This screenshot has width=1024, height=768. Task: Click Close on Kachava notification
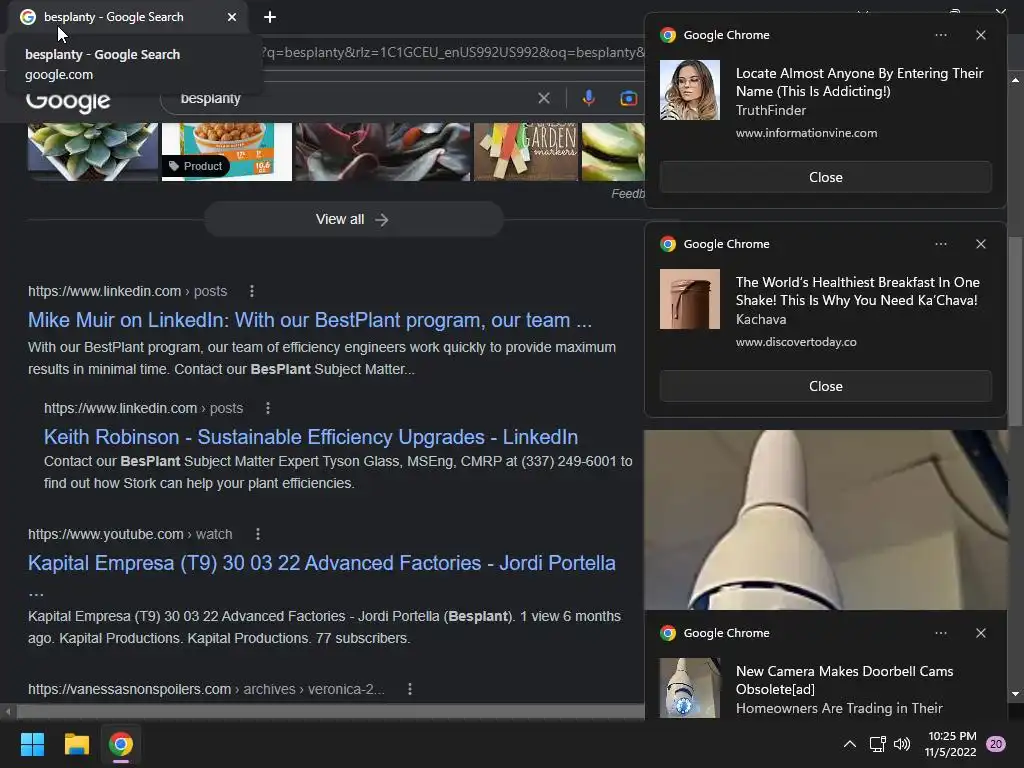point(825,386)
